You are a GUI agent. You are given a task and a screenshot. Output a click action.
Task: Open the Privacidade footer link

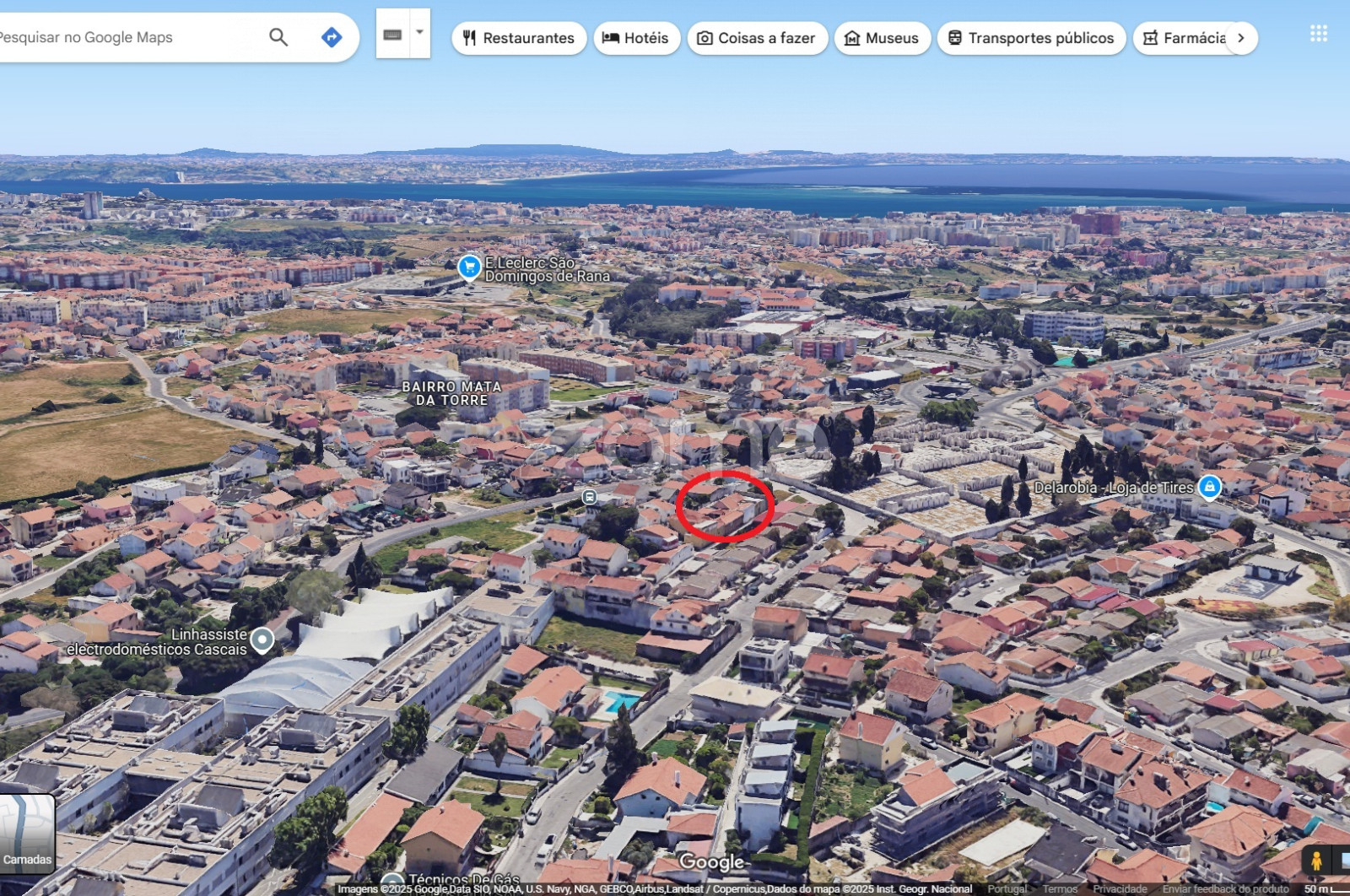[1119, 889]
